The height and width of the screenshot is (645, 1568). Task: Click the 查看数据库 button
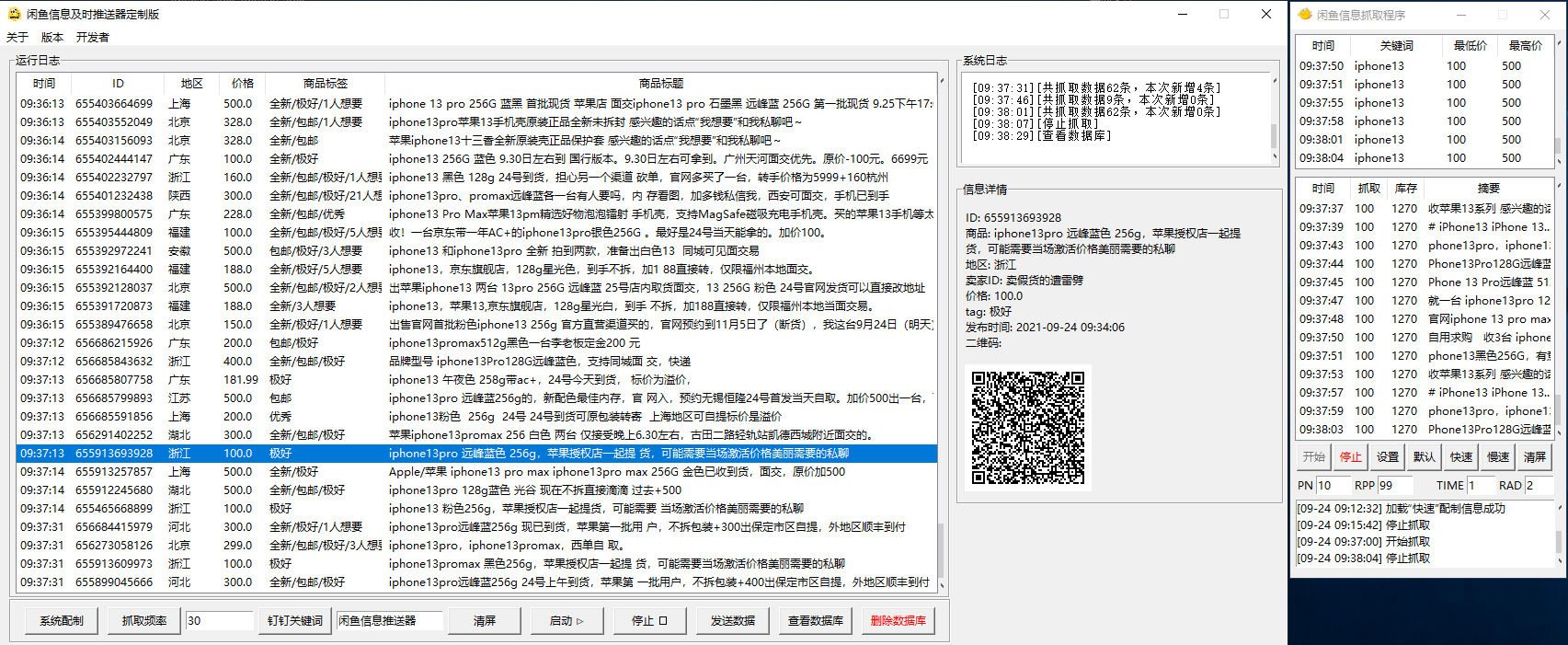[x=816, y=621]
